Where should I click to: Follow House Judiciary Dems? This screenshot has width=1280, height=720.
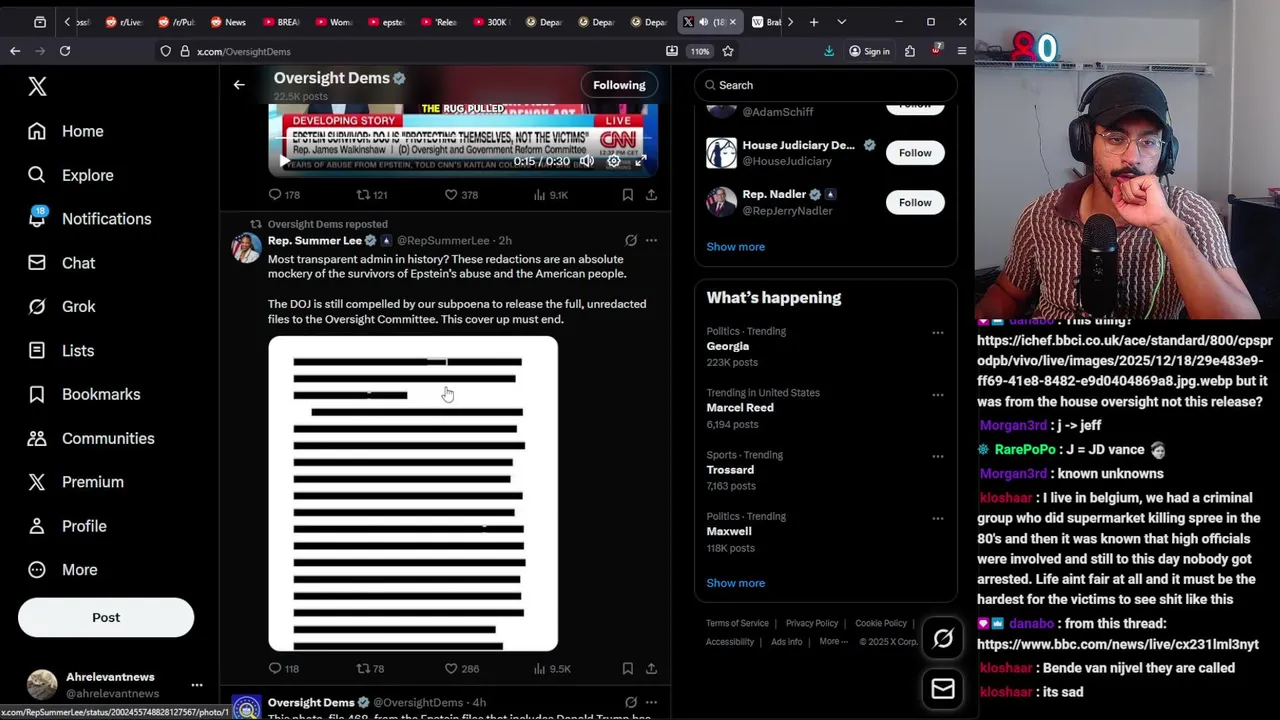coord(915,153)
